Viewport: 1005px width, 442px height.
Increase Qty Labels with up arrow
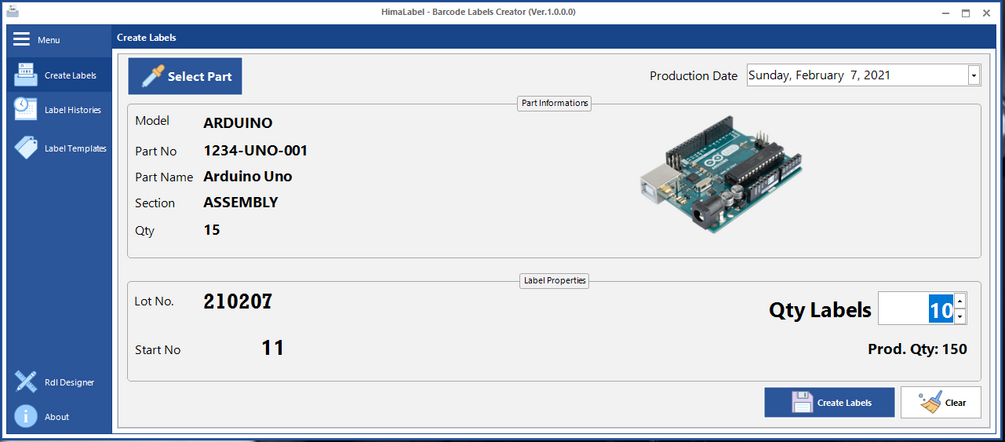pos(960,300)
